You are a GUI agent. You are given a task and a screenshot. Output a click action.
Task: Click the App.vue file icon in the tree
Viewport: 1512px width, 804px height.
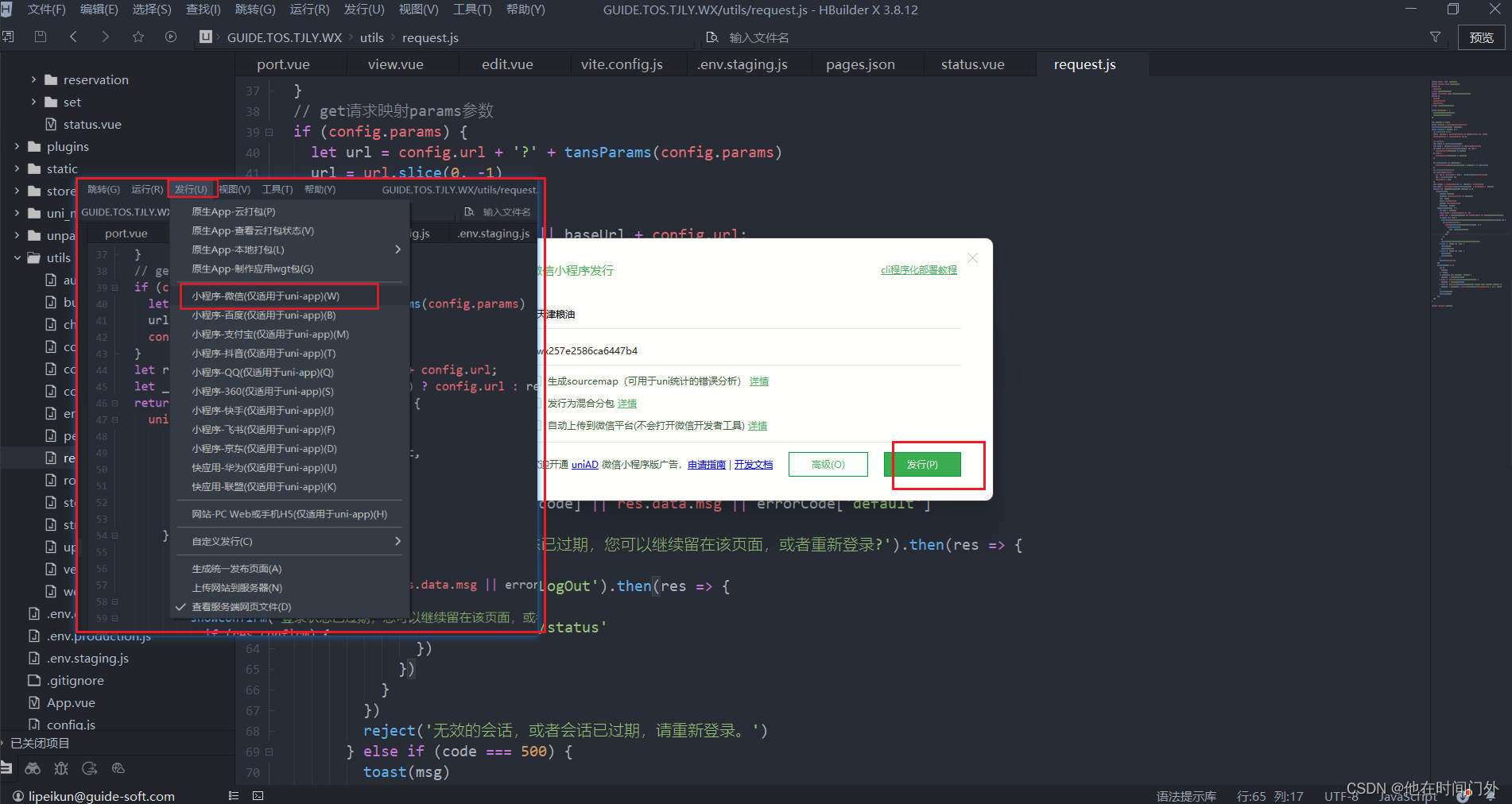(x=34, y=702)
